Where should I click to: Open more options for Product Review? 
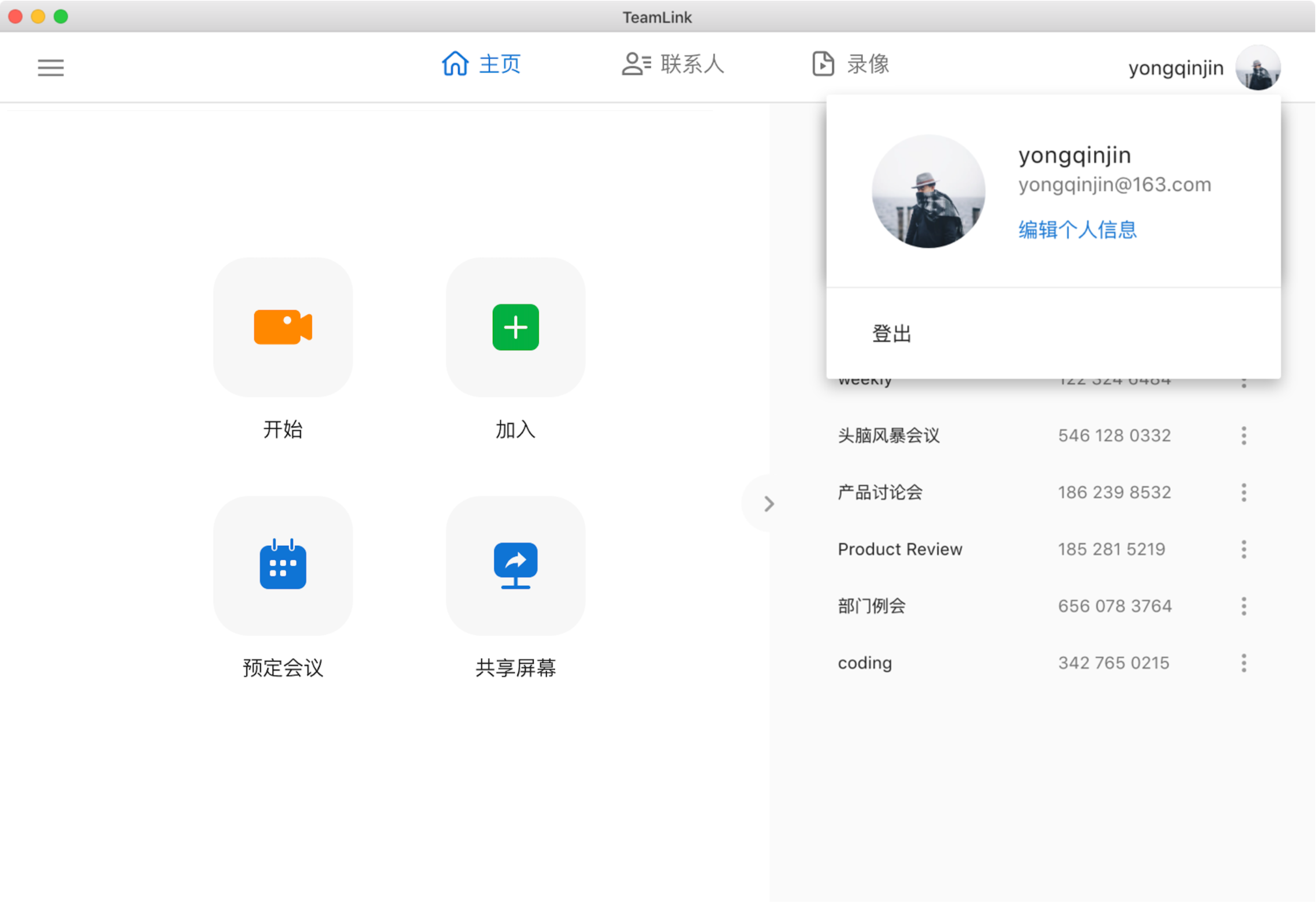(x=1244, y=549)
